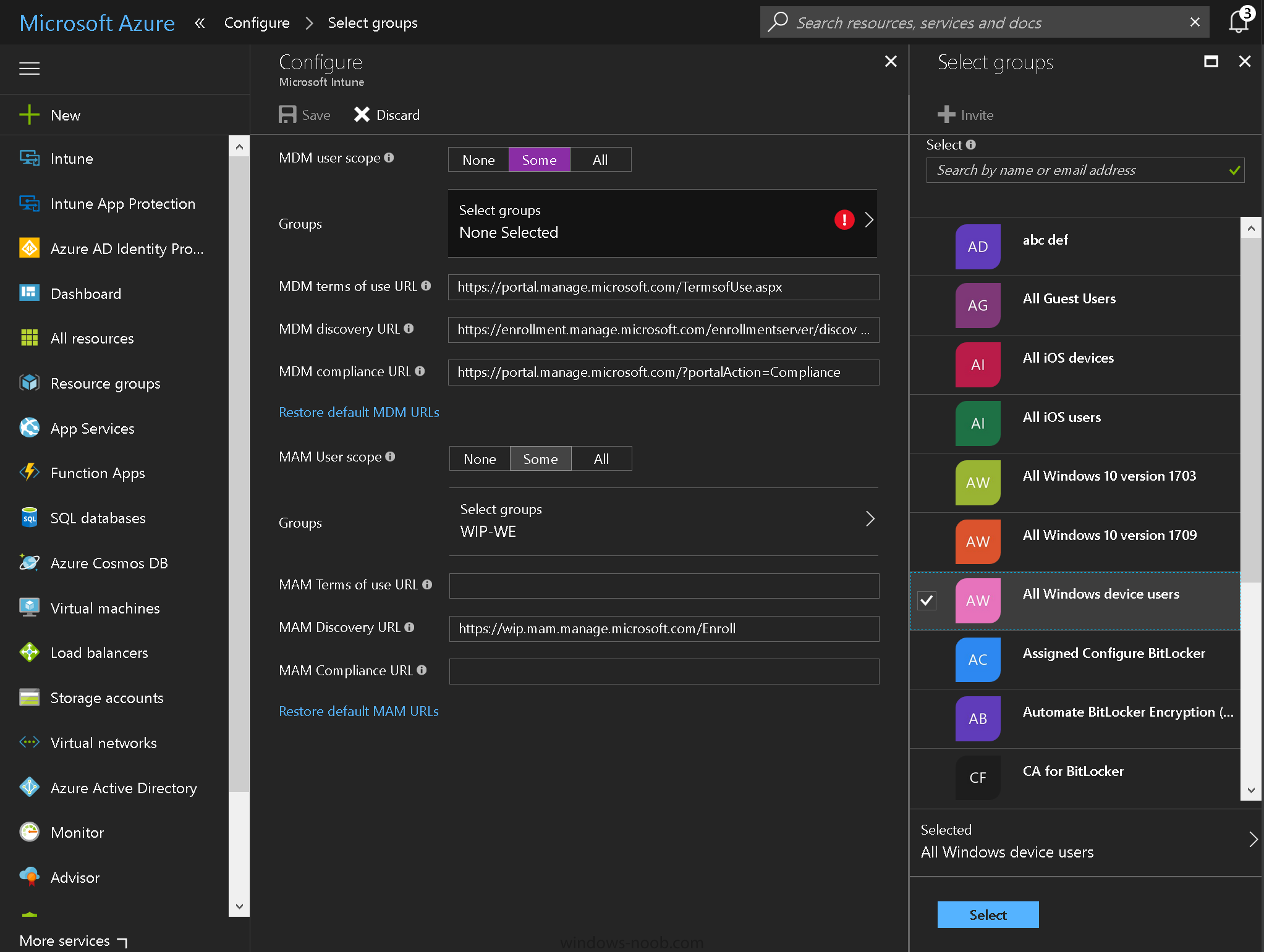Open Azure Cosmos DB icon

coord(29,563)
